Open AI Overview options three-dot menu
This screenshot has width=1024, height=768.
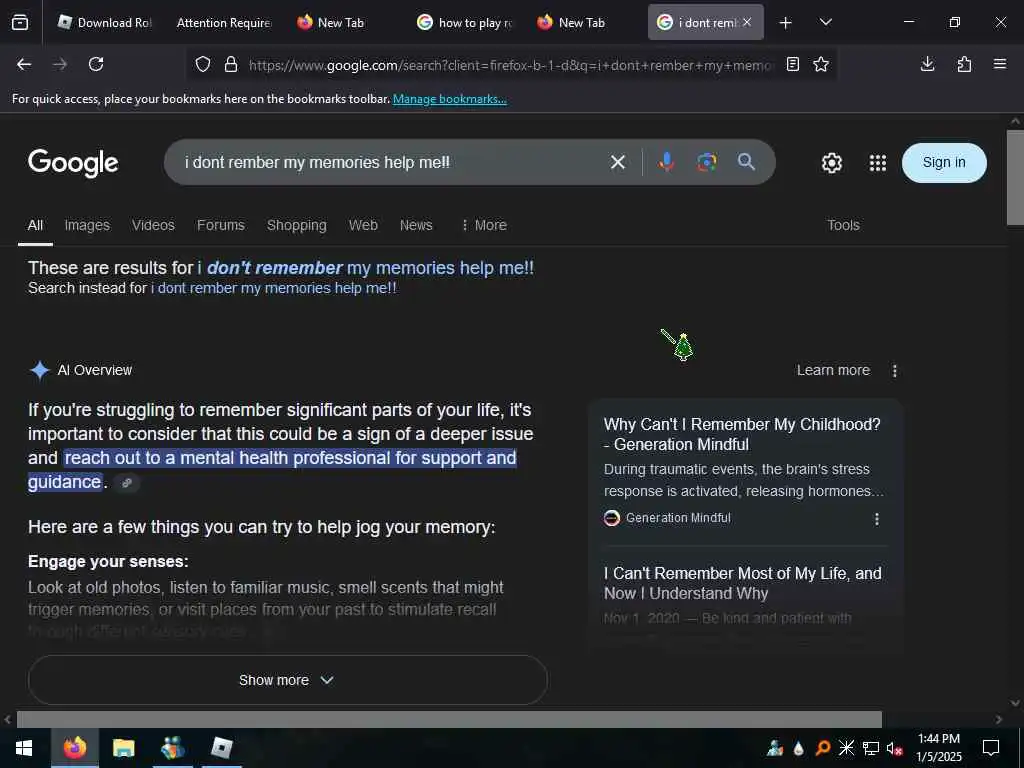coord(895,371)
